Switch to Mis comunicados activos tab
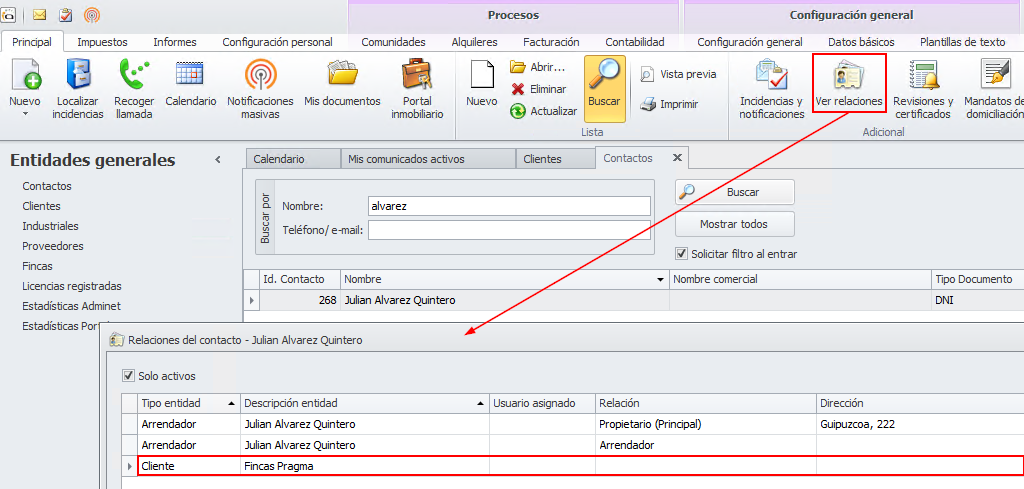The width and height of the screenshot is (1024, 489). [x=428, y=159]
